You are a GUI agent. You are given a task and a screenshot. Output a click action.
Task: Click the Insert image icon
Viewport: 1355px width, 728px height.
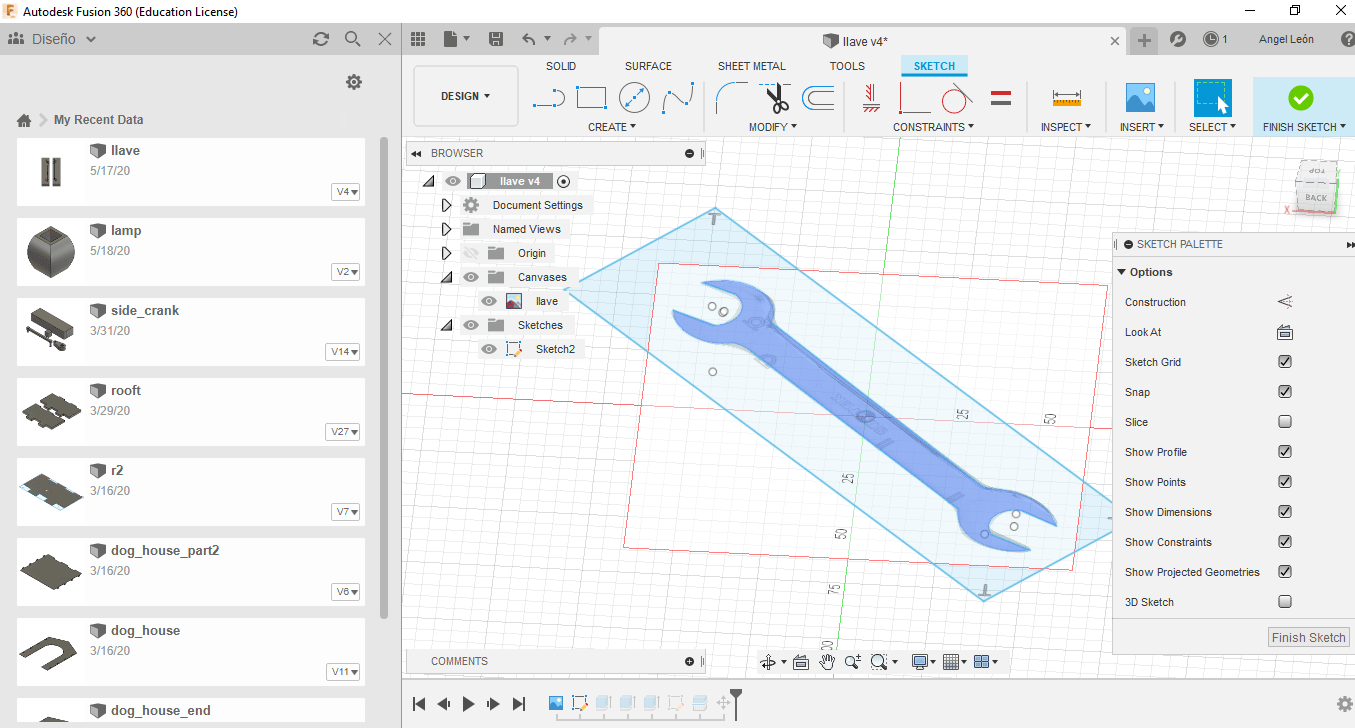pos(1140,98)
